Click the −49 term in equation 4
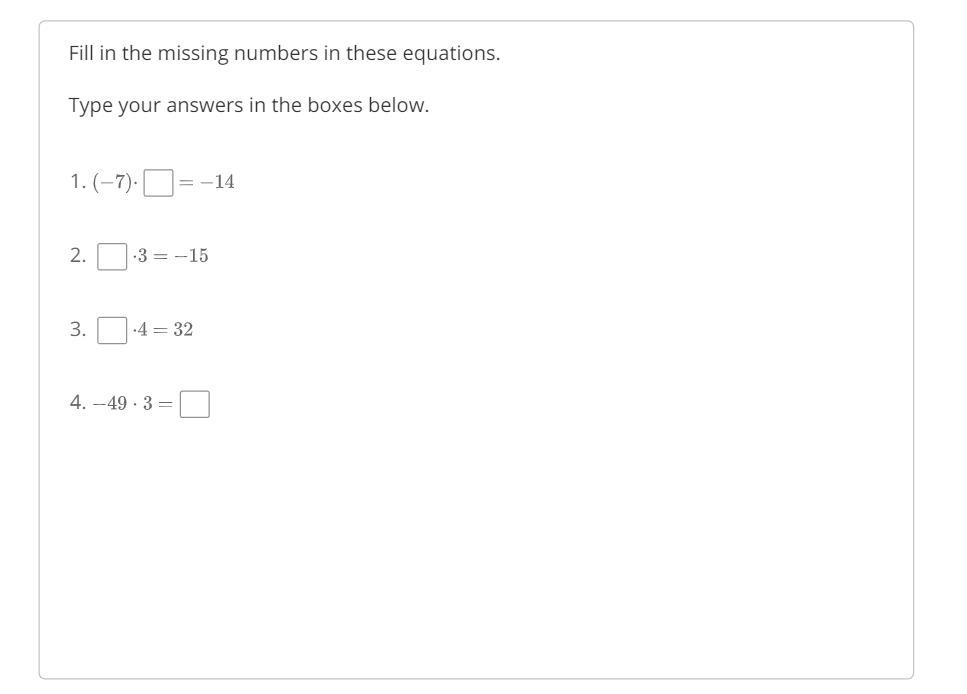This screenshot has width=967, height=694. (110, 403)
